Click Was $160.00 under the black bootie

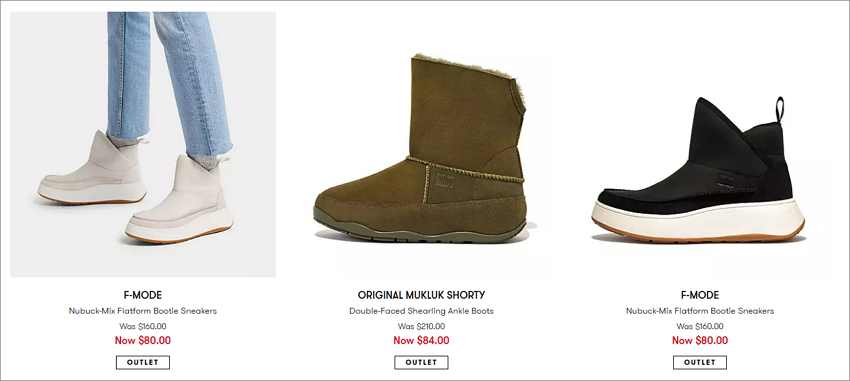pos(700,326)
